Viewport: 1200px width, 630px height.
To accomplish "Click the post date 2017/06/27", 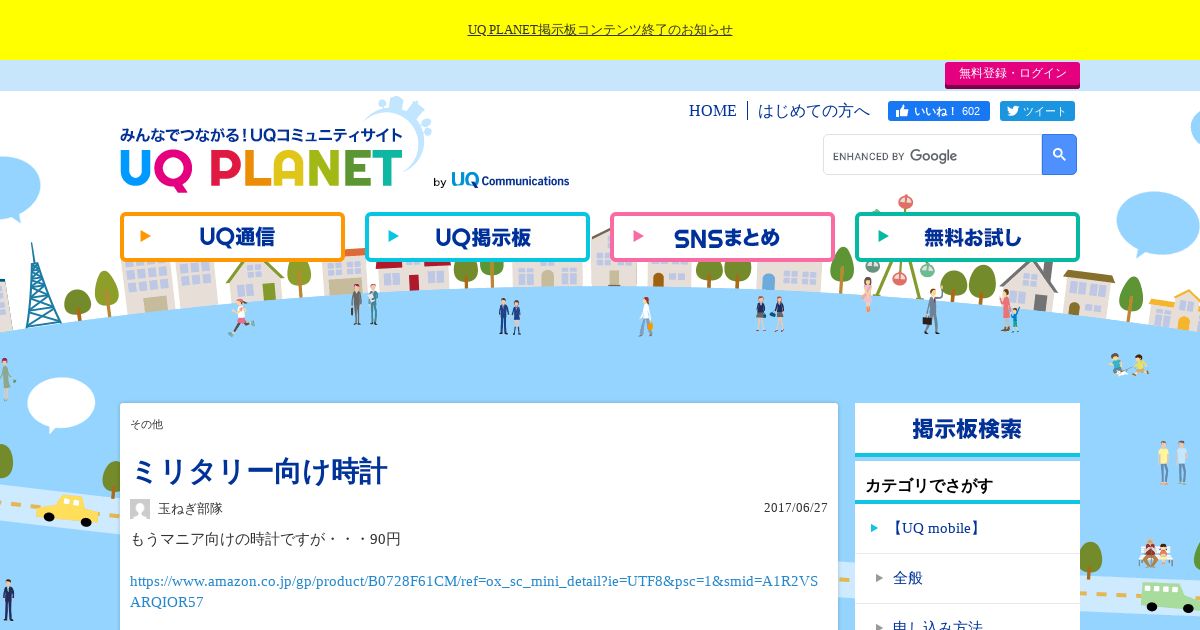I will pos(796,508).
